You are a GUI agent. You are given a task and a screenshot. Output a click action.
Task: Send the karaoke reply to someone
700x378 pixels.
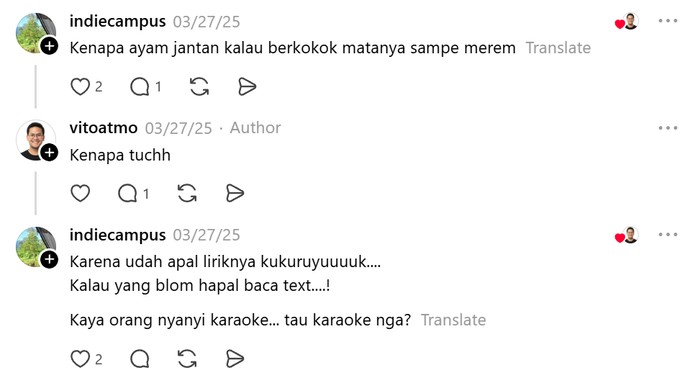click(x=235, y=359)
